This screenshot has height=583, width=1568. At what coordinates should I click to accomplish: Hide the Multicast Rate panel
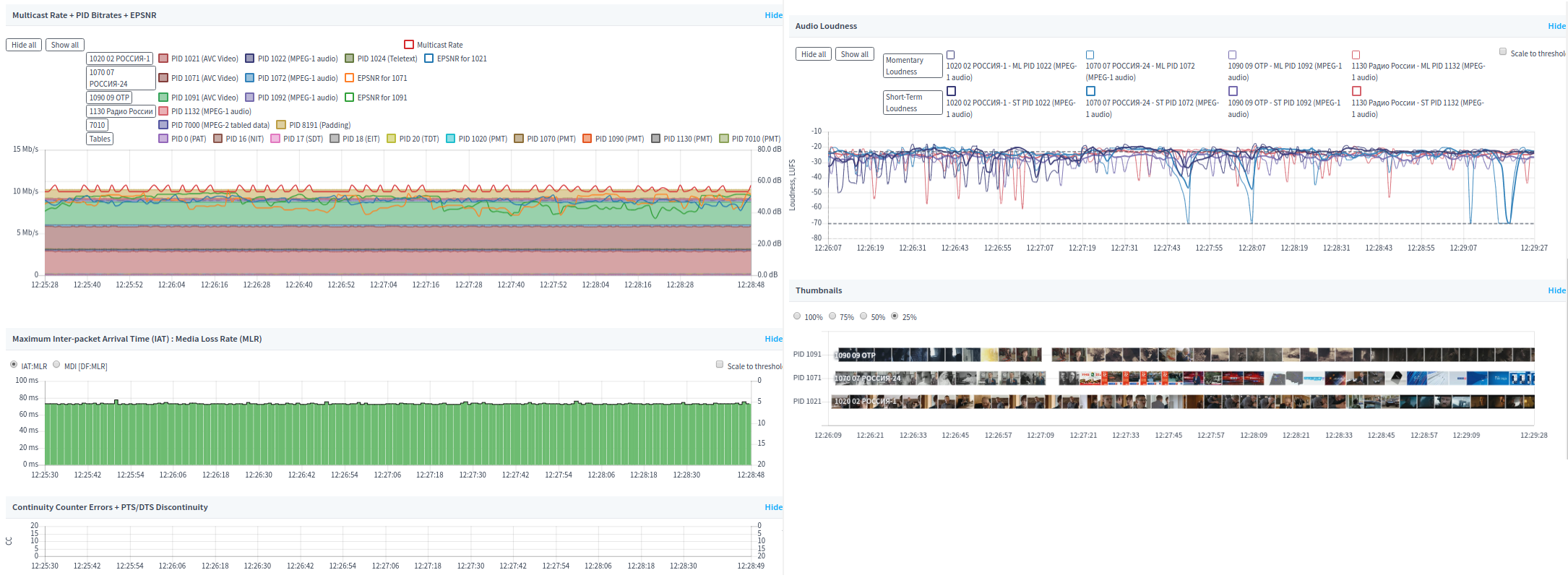click(x=773, y=15)
